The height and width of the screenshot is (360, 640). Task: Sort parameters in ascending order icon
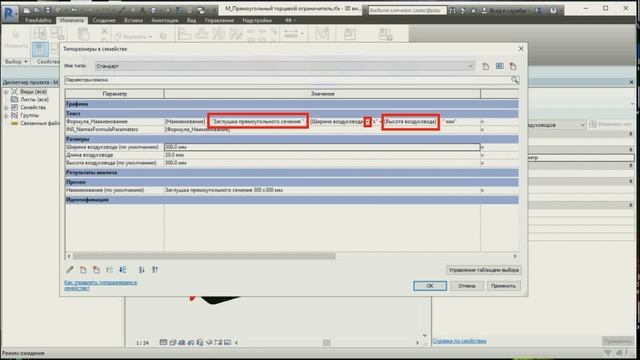(x=141, y=269)
